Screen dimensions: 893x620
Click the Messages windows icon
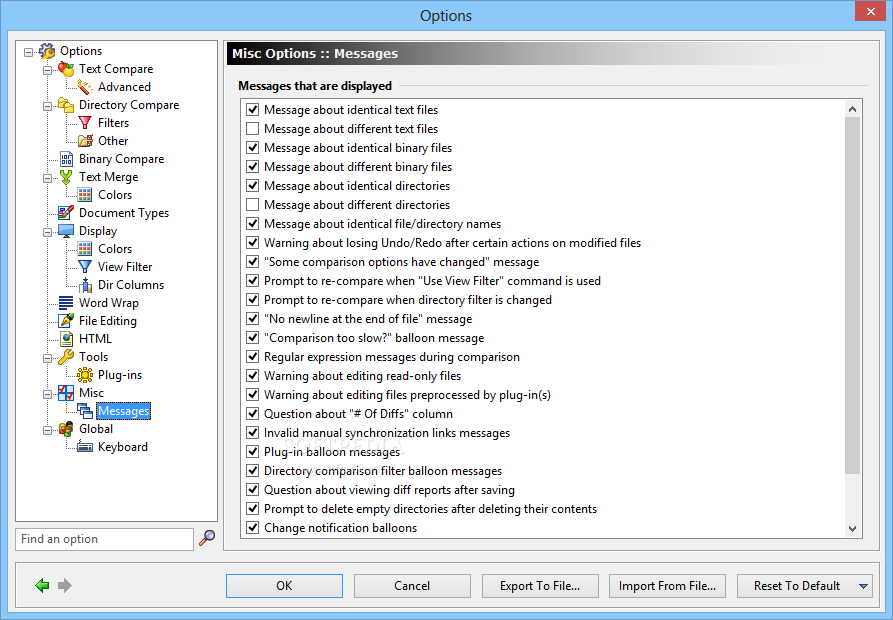pos(85,411)
